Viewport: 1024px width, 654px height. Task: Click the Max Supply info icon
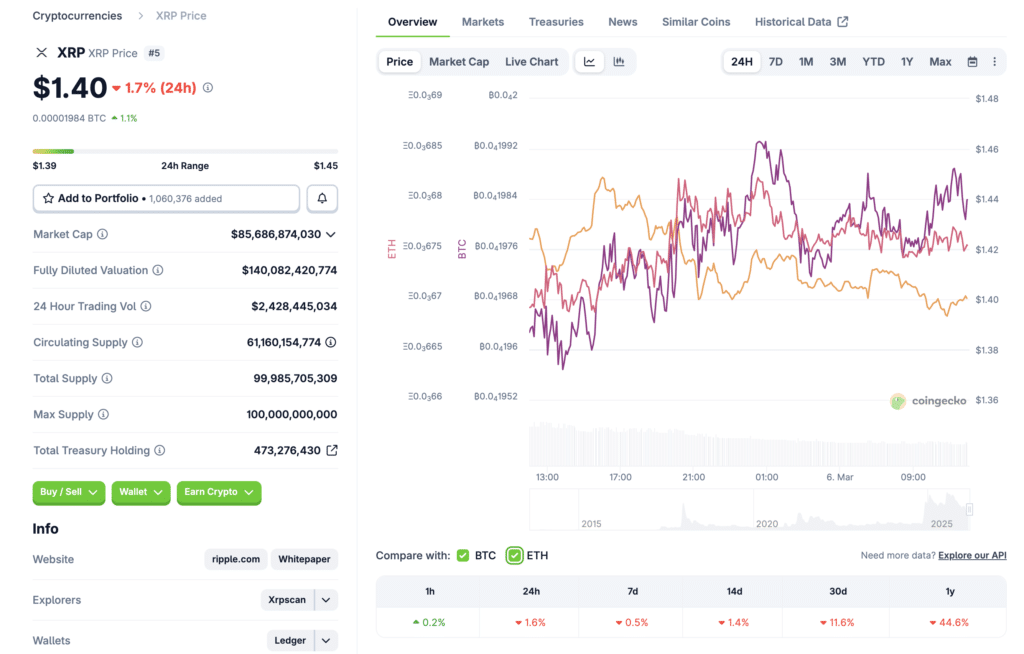(104, 414)
